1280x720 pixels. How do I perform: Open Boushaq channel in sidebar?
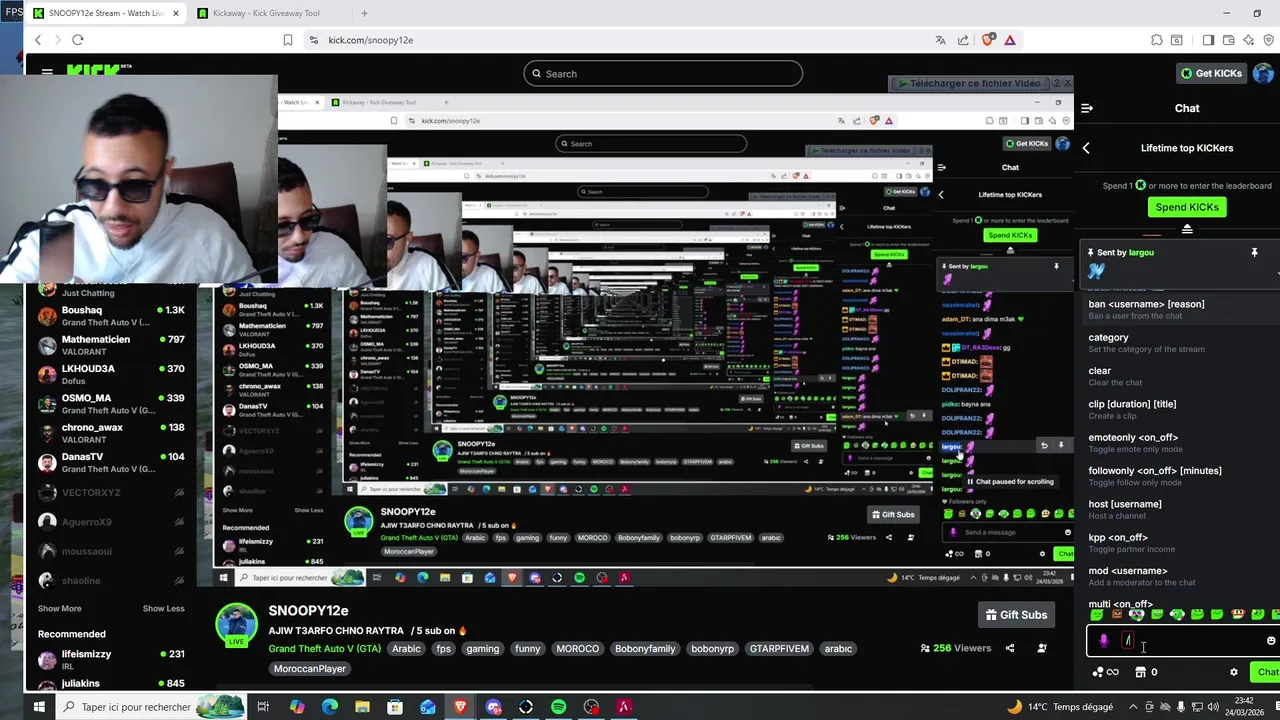click(110, 316)
